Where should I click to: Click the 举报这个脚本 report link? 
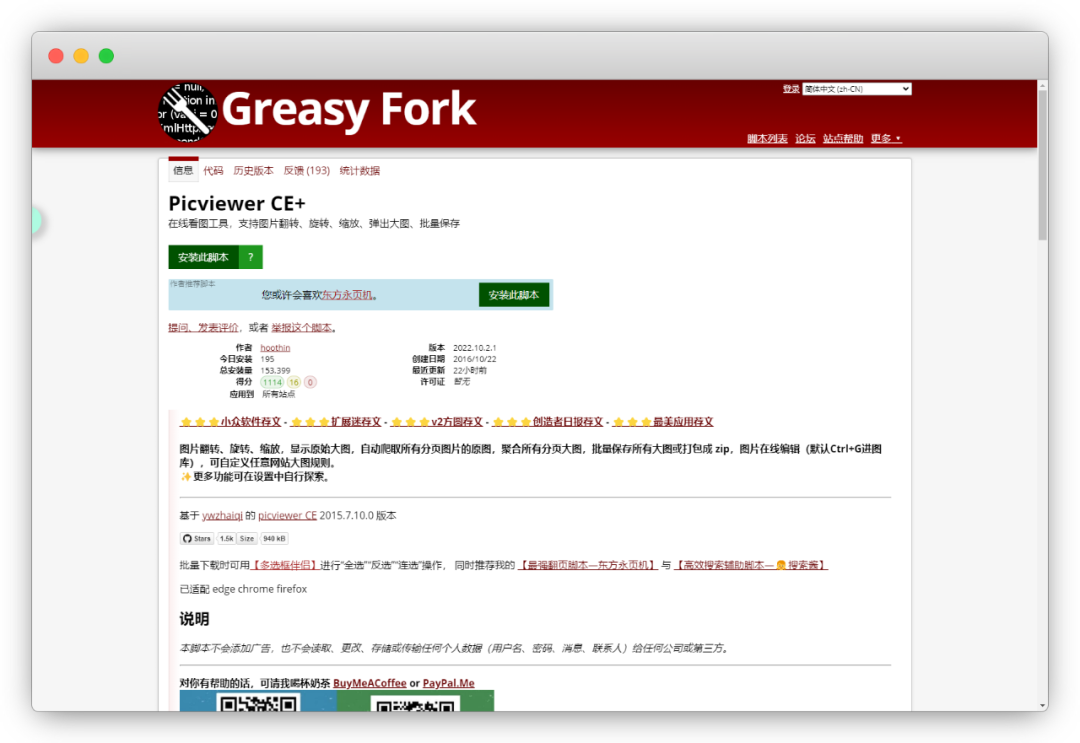pos(302,328)
